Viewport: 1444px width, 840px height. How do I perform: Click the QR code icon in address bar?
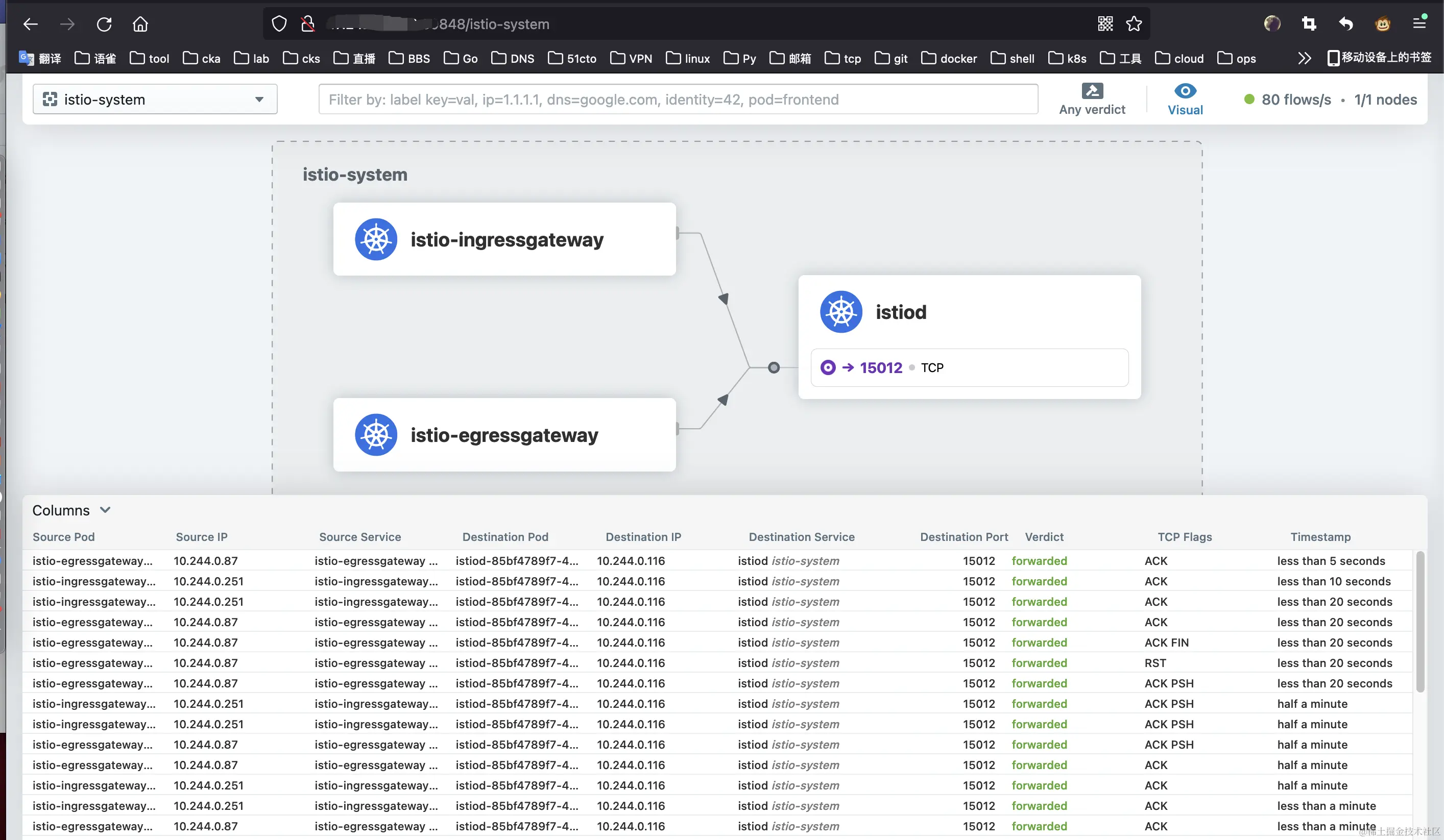(1105, 24)
